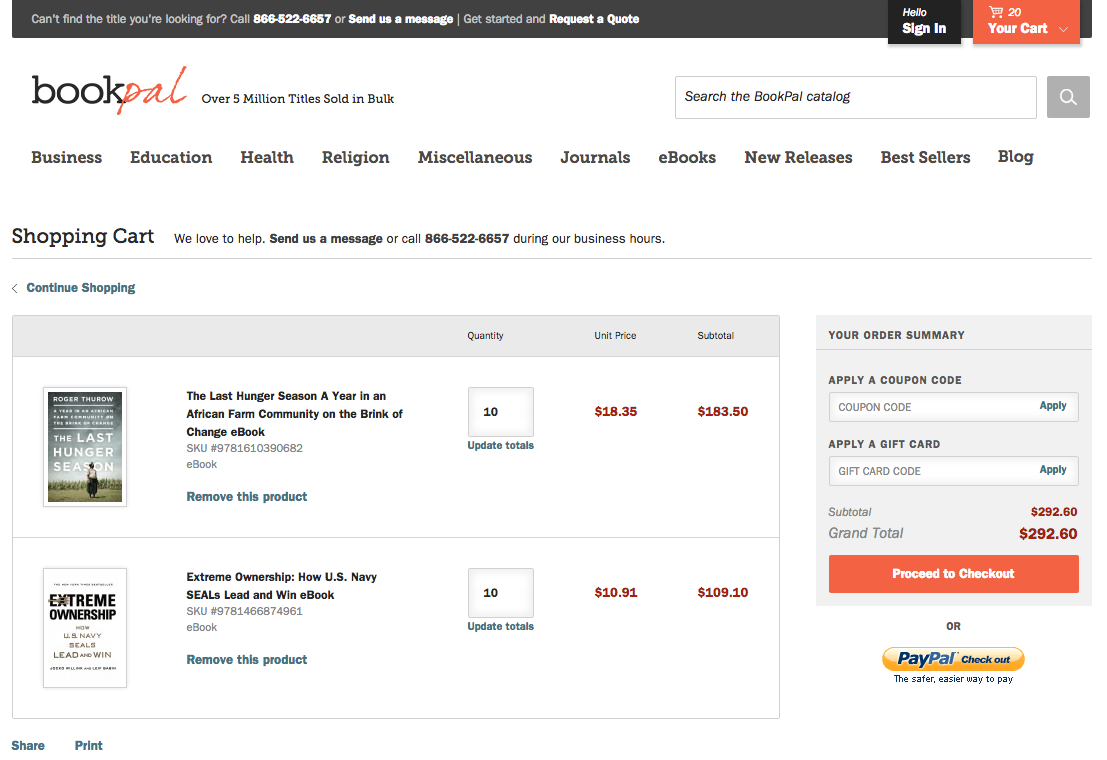This screenshot has height=760, width=1107.
Task: Open the Business menu
Action: coord(66,158)
